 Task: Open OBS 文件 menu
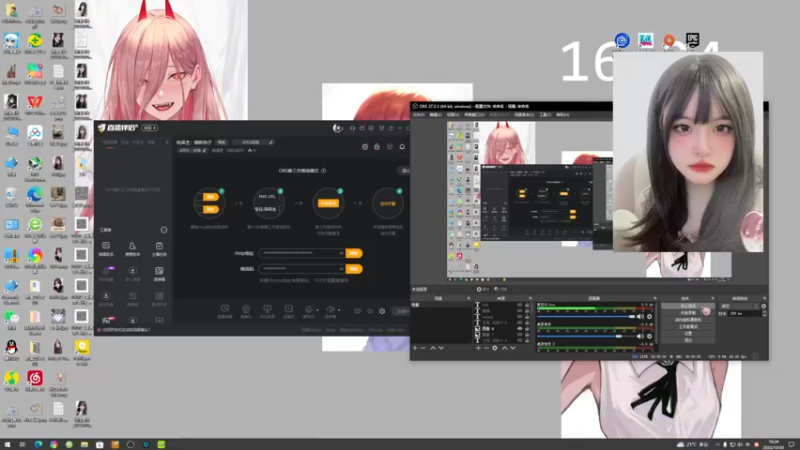click(418, 115)
